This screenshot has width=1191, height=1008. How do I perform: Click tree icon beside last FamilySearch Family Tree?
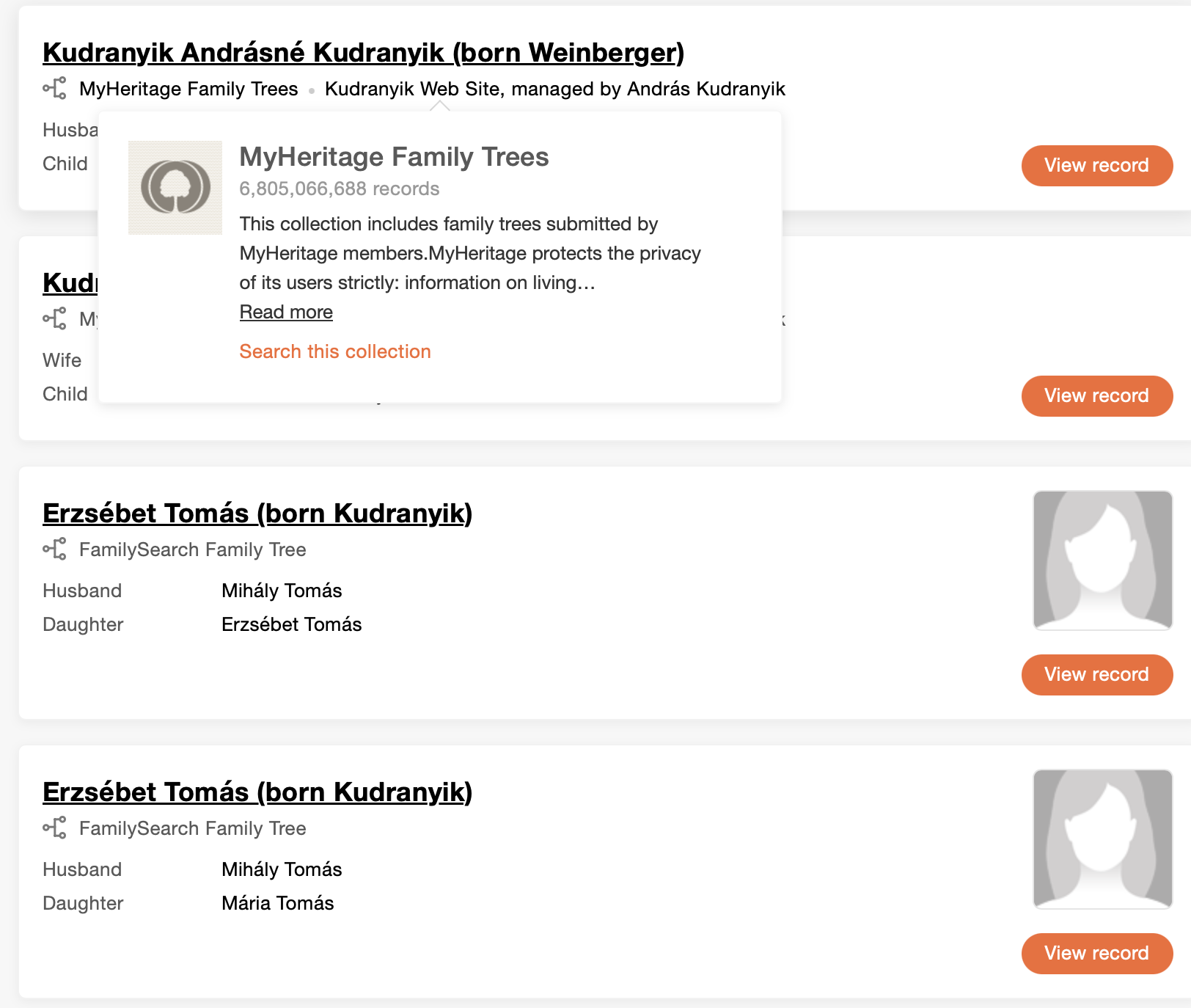(x=54, y=828)
